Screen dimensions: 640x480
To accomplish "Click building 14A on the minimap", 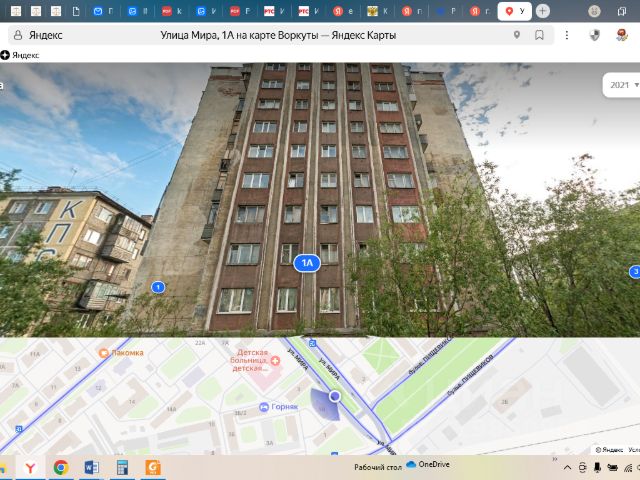I will (x=171, y=409).
